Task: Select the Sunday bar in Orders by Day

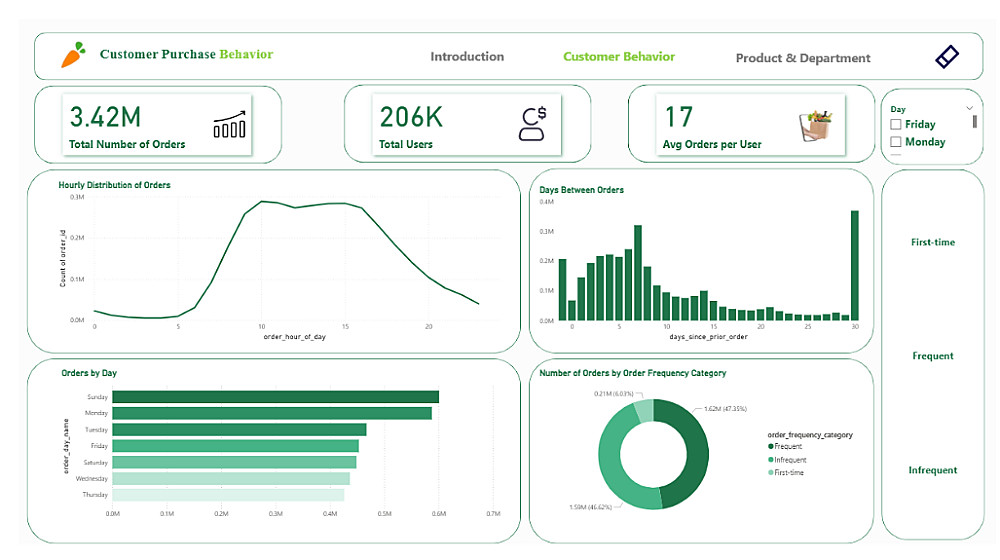Action: pos(276,397)
